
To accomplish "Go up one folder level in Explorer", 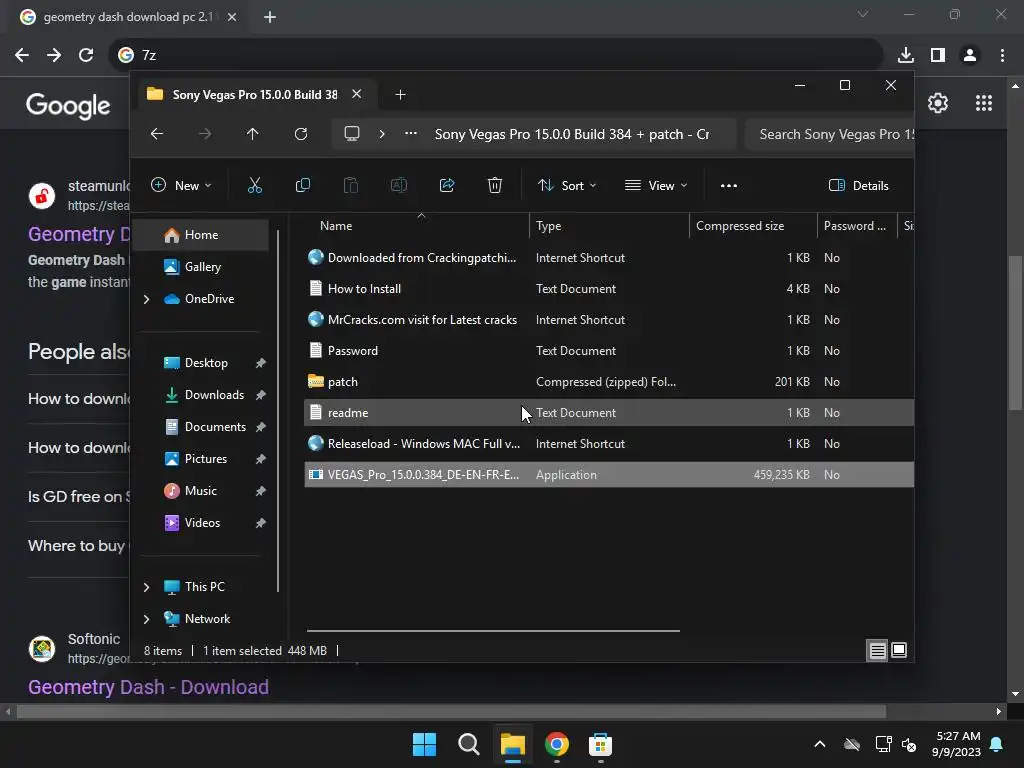I will (253, 134).
